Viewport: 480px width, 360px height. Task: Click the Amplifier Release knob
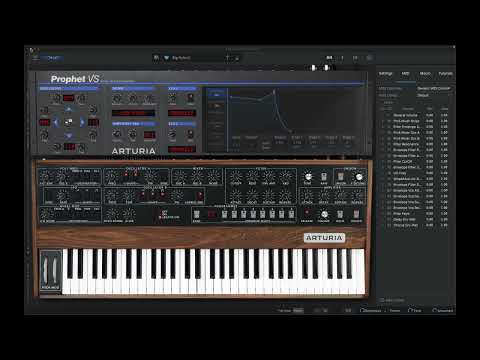coord(357,195)
